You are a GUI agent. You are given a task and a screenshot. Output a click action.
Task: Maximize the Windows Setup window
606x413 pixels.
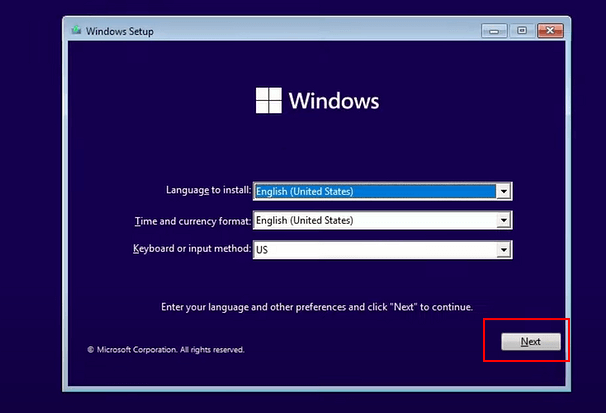521,30
